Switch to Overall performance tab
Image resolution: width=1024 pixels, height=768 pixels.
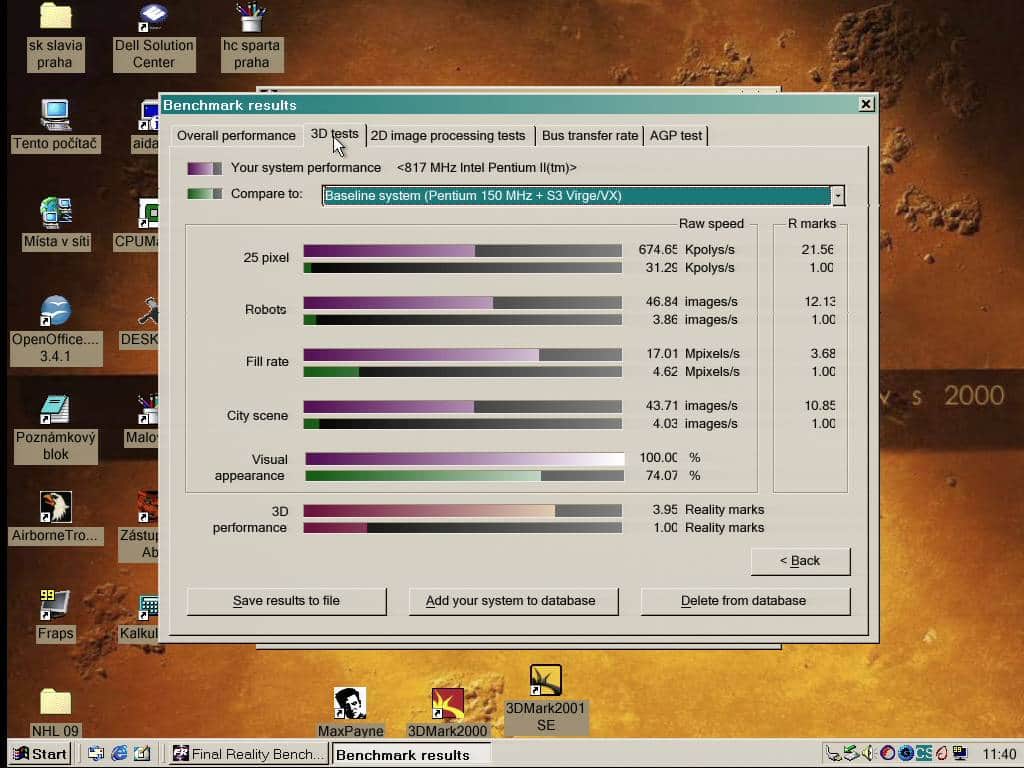coord(236,135)
